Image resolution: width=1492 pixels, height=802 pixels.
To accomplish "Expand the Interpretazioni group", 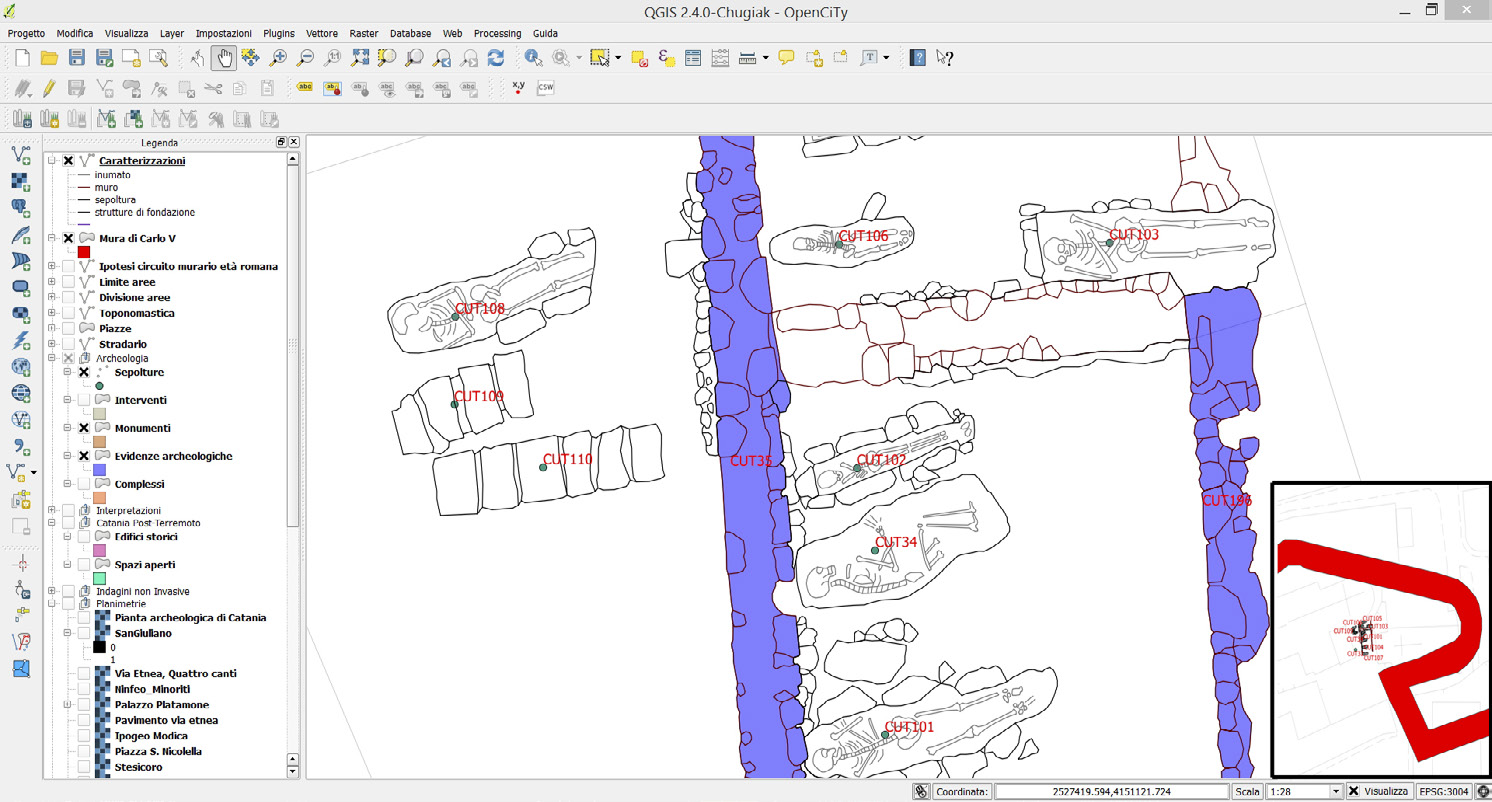I will coord(52,510).
